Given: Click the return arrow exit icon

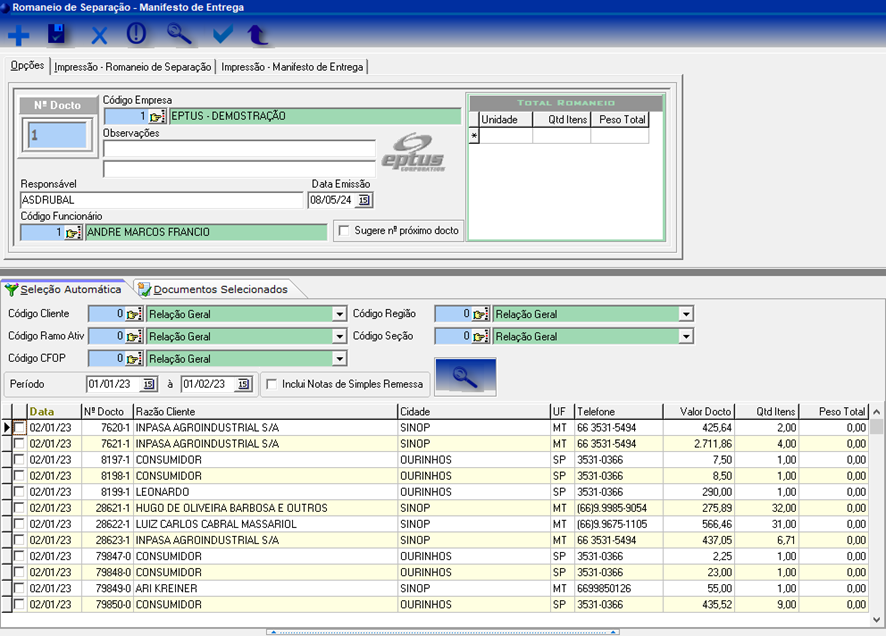Looking at the screenshot, I should [258, 35].
